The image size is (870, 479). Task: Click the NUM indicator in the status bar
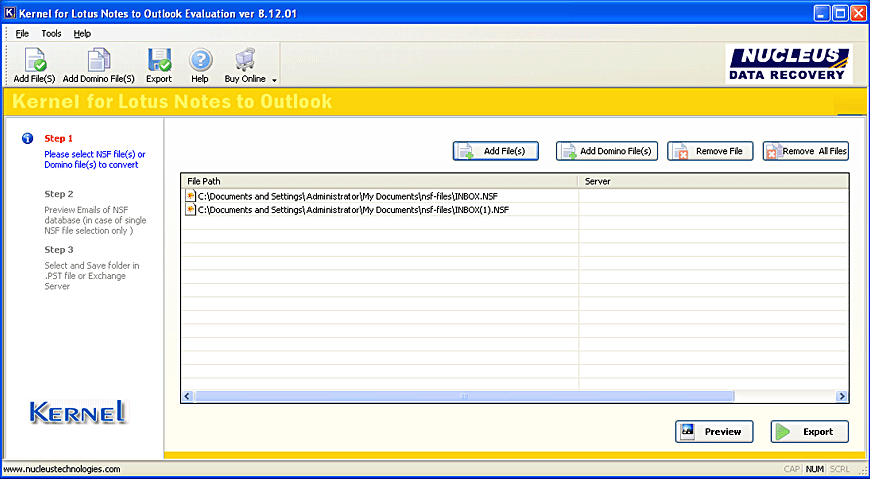[x=815, y=469]
